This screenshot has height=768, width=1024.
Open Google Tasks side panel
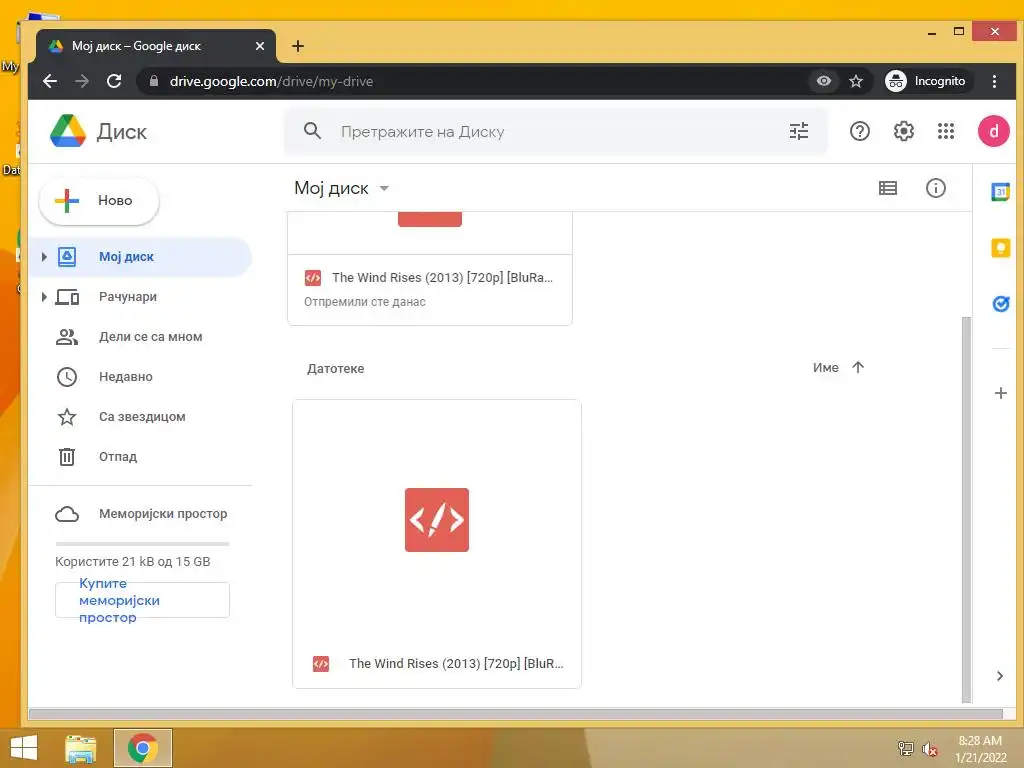coord(1000,304)
